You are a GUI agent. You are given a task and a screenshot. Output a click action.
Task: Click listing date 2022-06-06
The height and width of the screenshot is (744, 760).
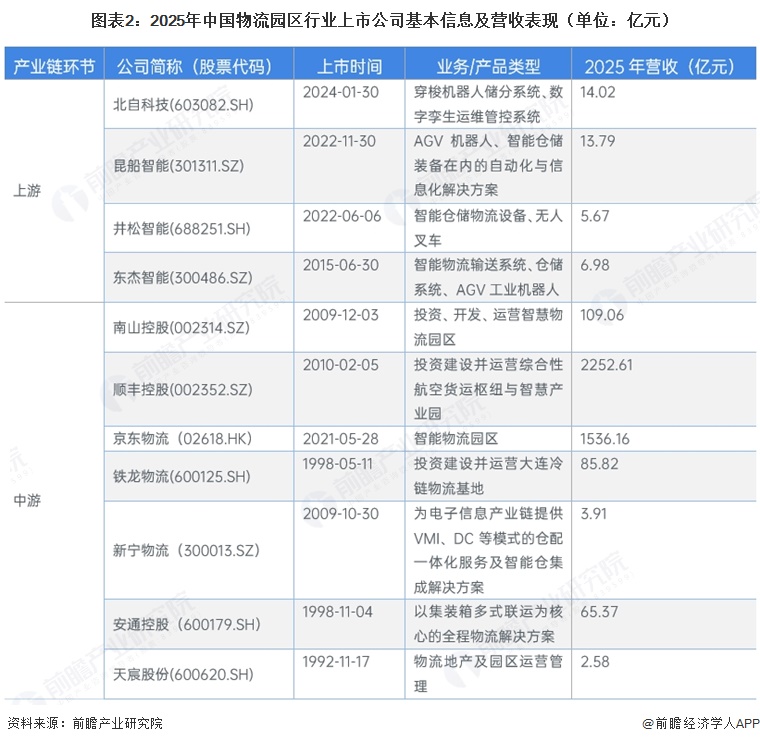(342, 216)
